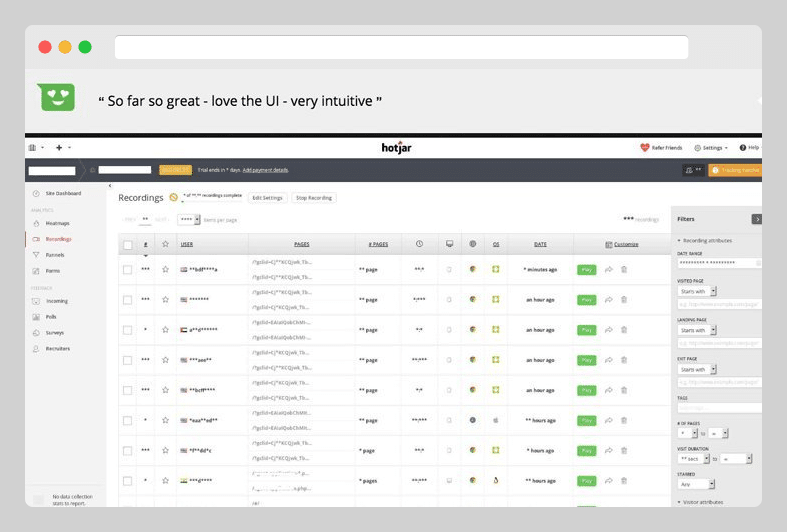This screenshot has width=787, height=532.
Task: Click Add payment details link
Action: pos(265,170)
